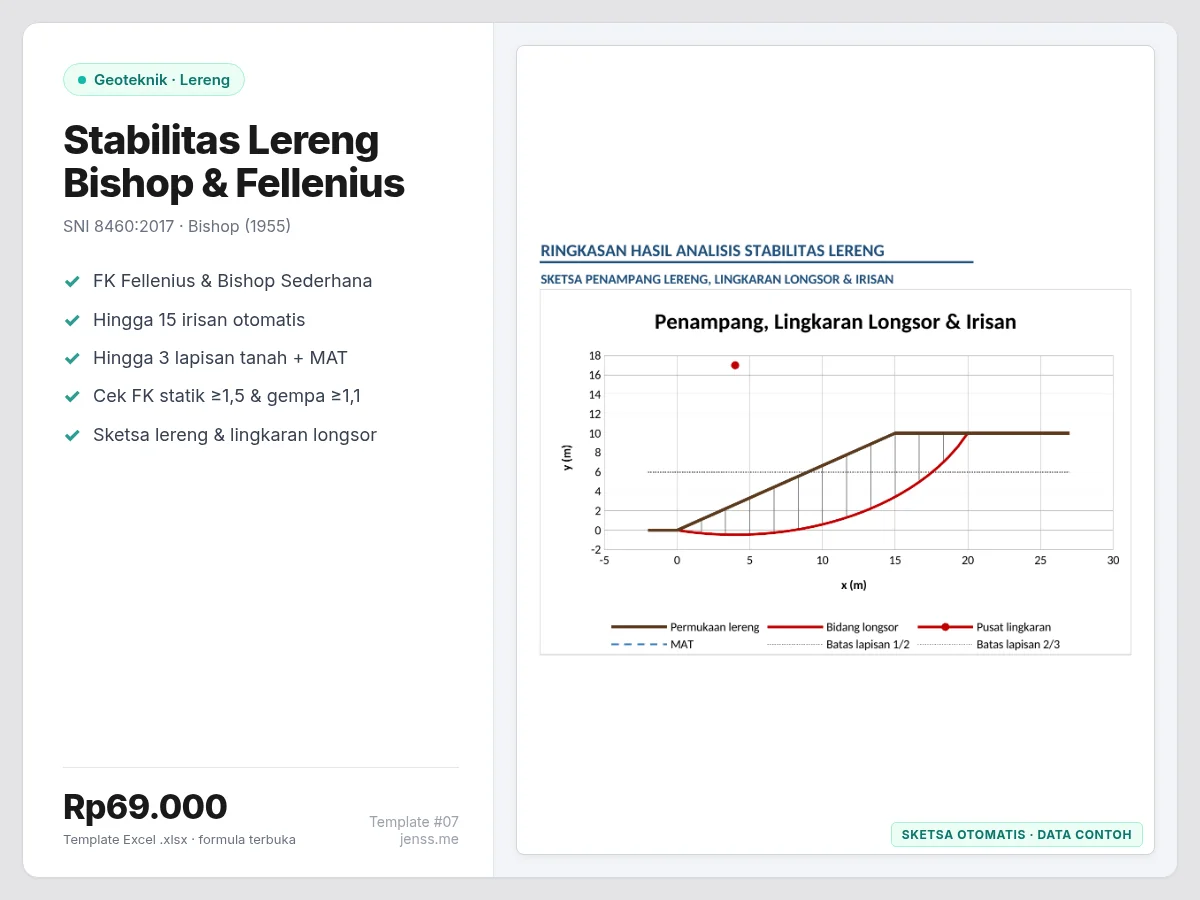Click heading RINGKASAN HASIL ANALISIS STABILITAS LERENG
The height and width of the screenshot is (900, 1200).
click(712, 251)
